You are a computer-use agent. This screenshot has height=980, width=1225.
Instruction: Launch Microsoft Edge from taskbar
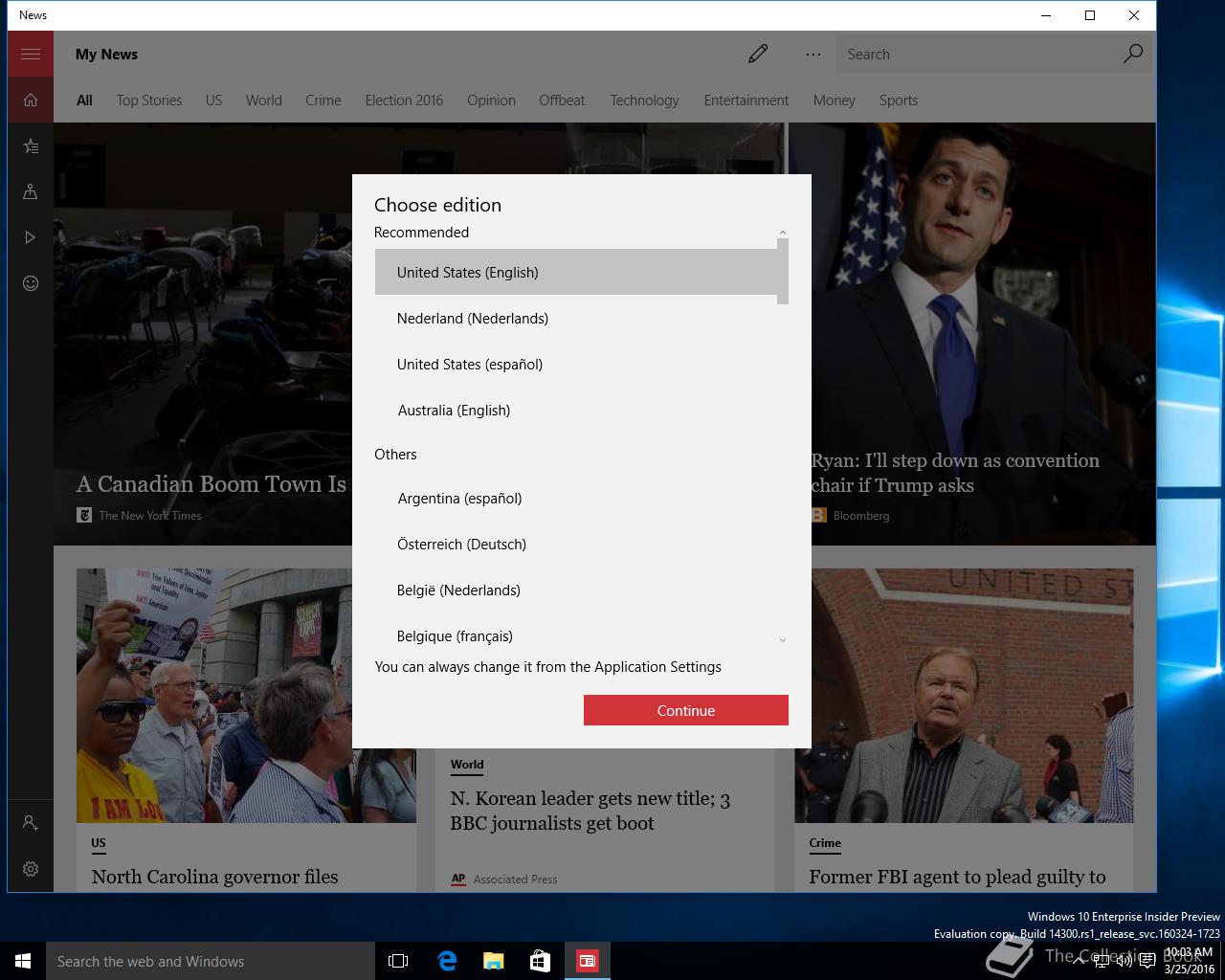(x=446, y=961)
